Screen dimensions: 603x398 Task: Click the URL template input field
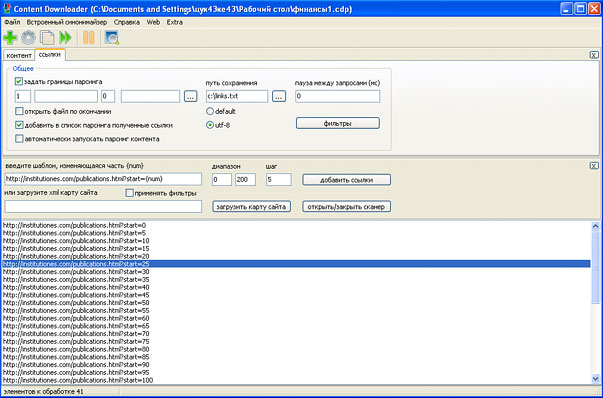[103, 179]
